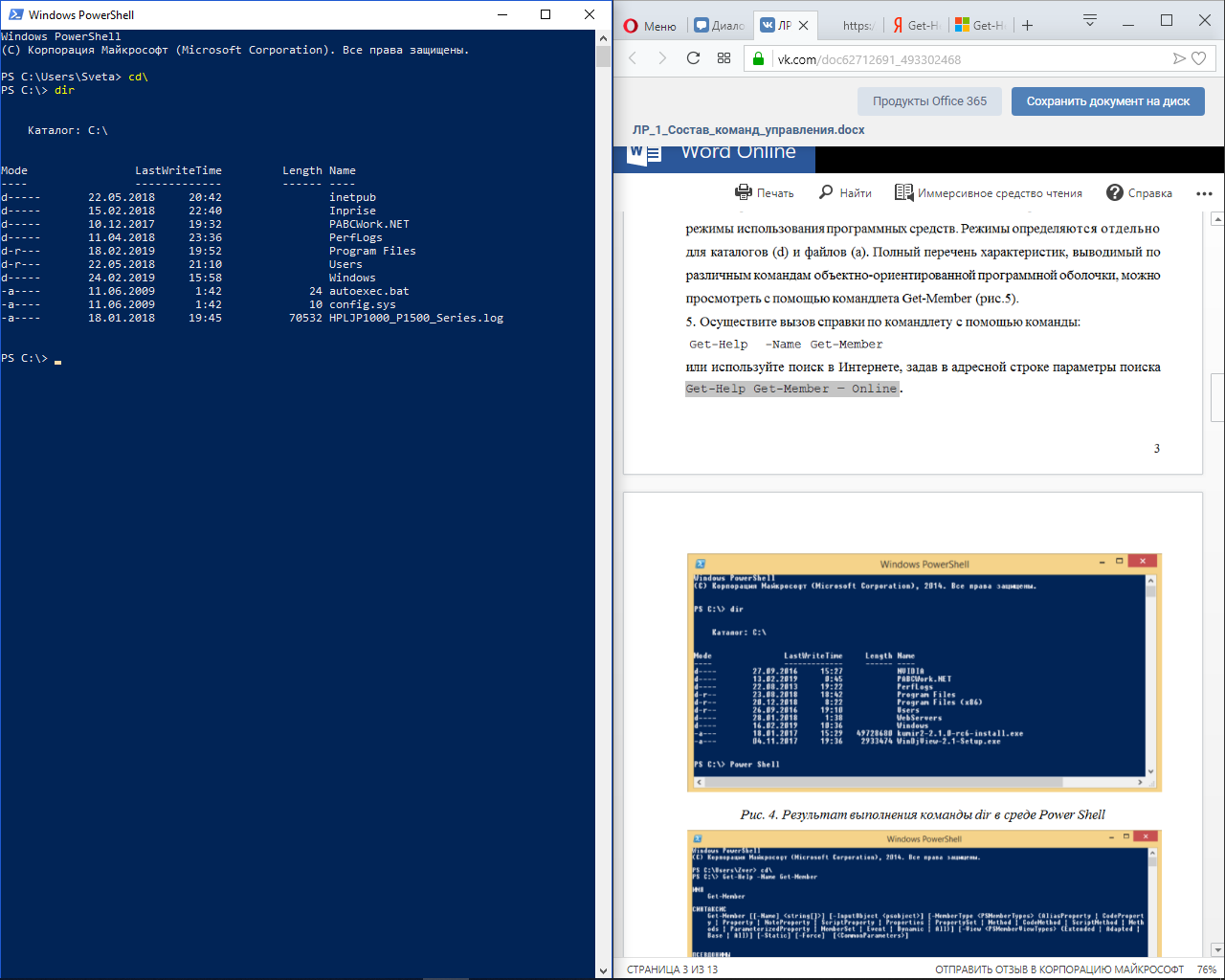Go back with browser back arrow
The height and width of the screenshot is (980, 1225).
click(x=633, y=58)
